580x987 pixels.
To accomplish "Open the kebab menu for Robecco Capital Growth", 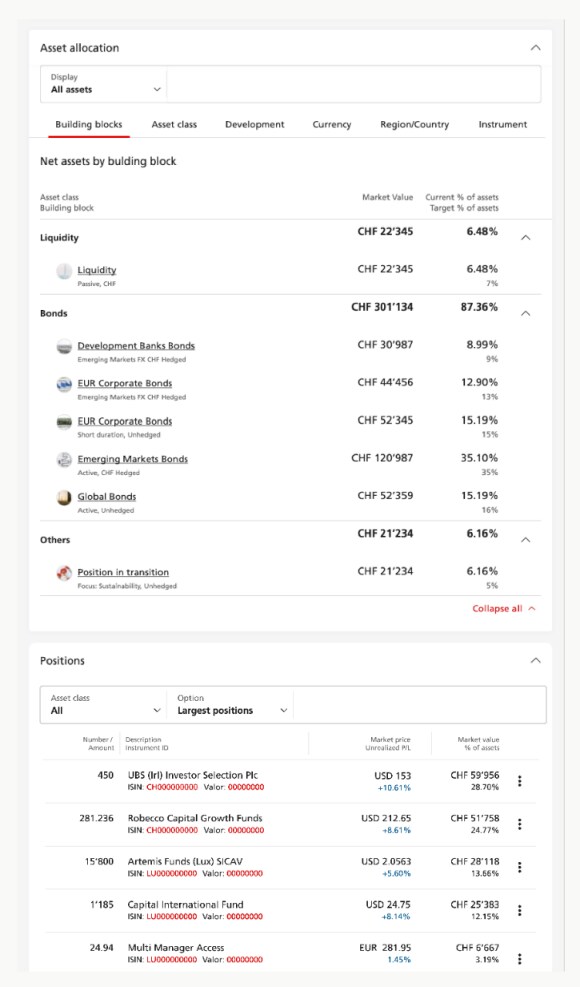I will (x=519, y=824).
